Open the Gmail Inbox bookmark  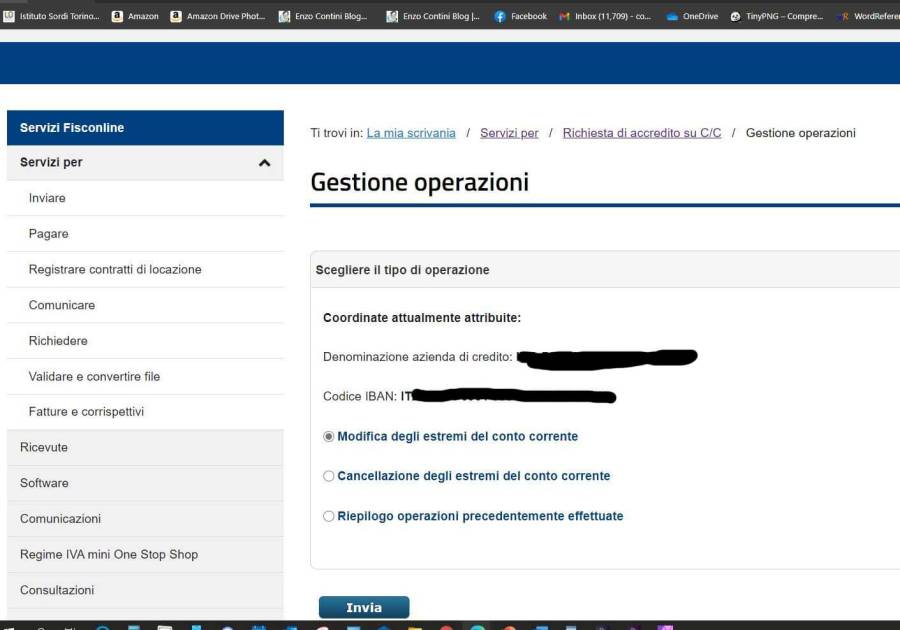pyautogui.click(x=605, y=16)
